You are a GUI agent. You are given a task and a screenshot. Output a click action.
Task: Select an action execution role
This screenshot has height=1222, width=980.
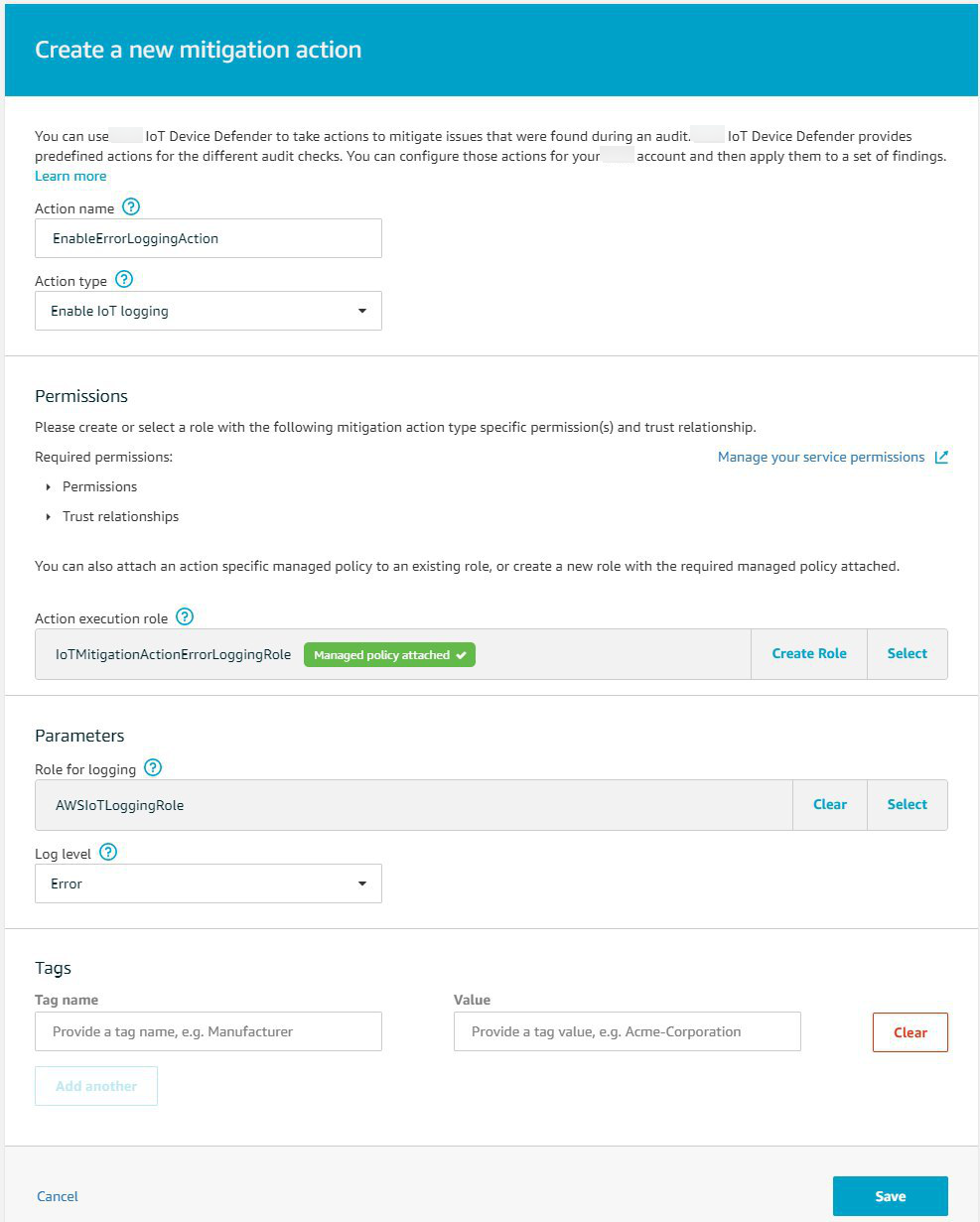coord(907,654)
